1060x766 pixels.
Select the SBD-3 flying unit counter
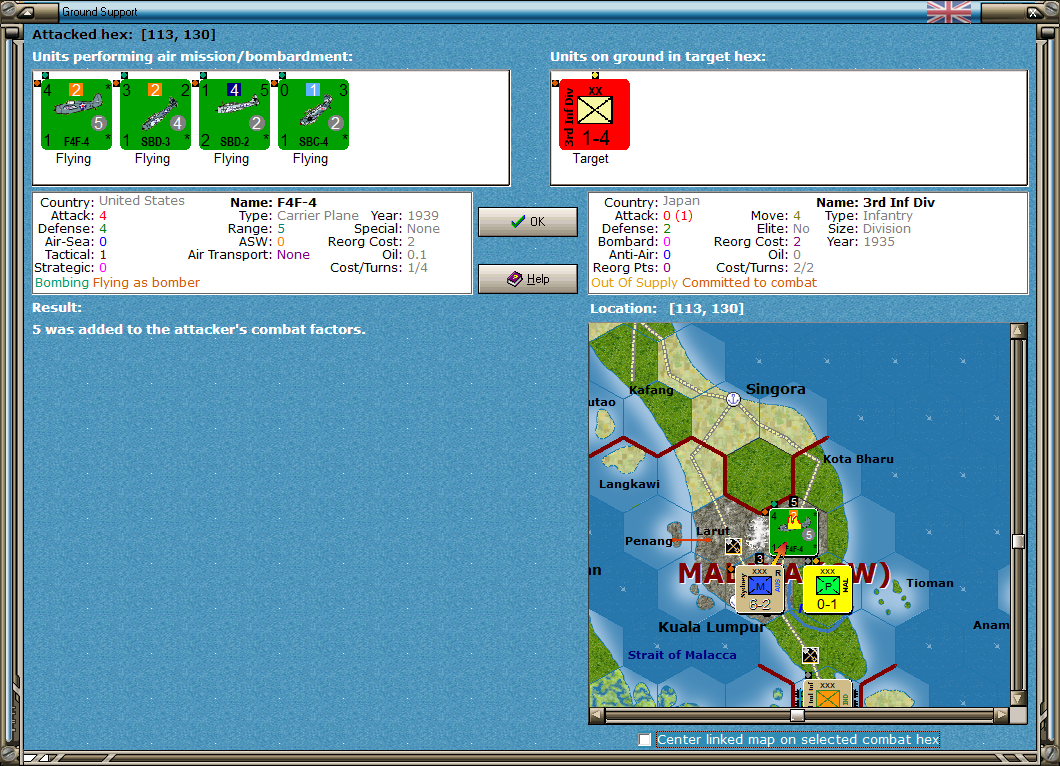[x=156, y=112]
